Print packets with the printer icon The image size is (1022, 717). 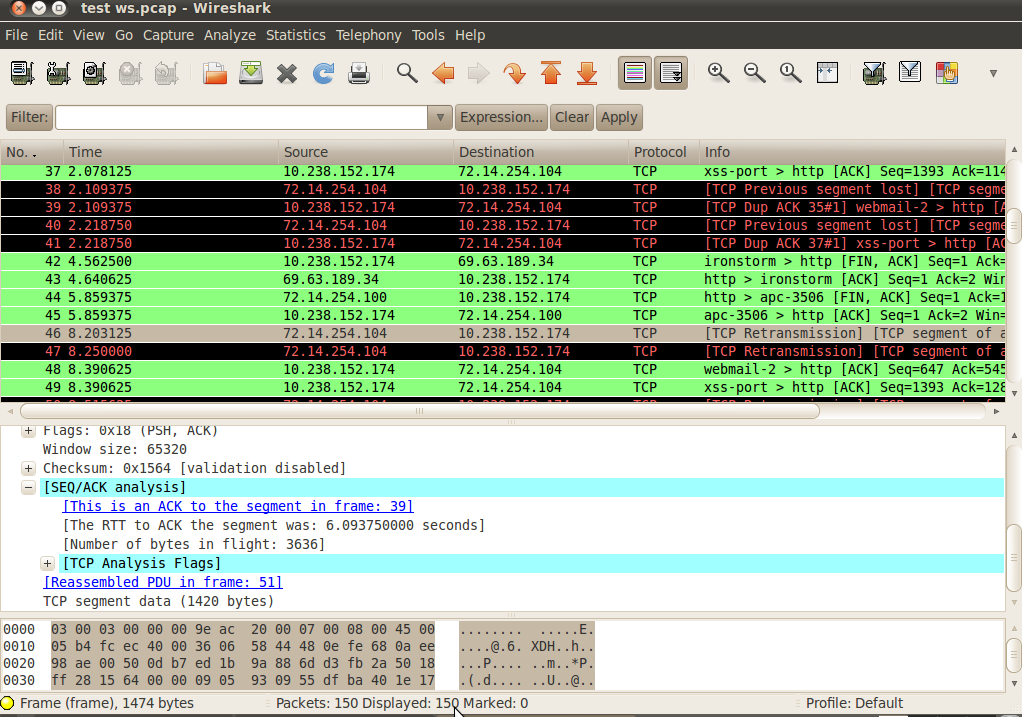[x=359, y=73]
